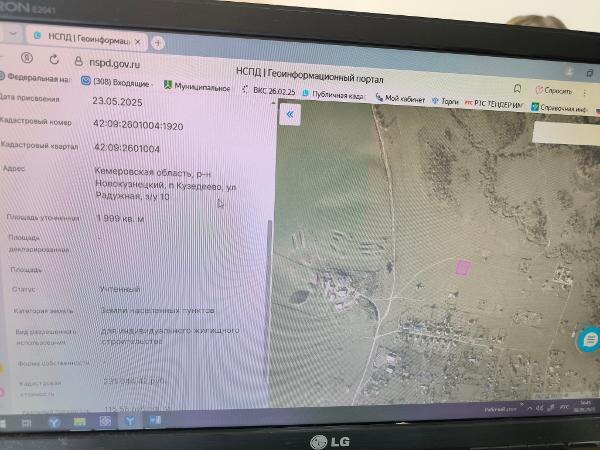This screenshot has width=600, height=450.
Task: Open the Федеральная на... bookmark
Action: pos(35,78)
